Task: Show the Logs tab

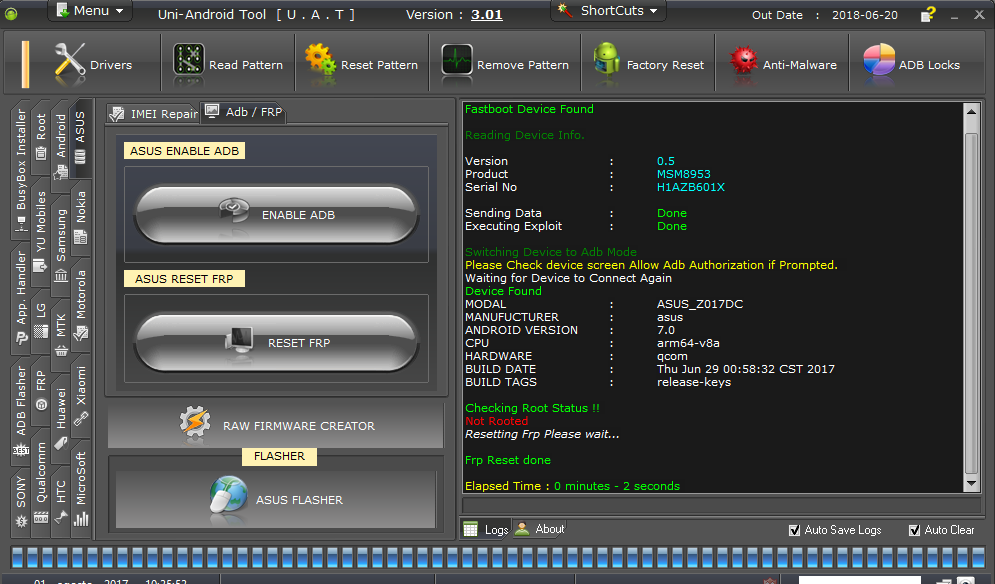Action: click(x=486, y=529)
